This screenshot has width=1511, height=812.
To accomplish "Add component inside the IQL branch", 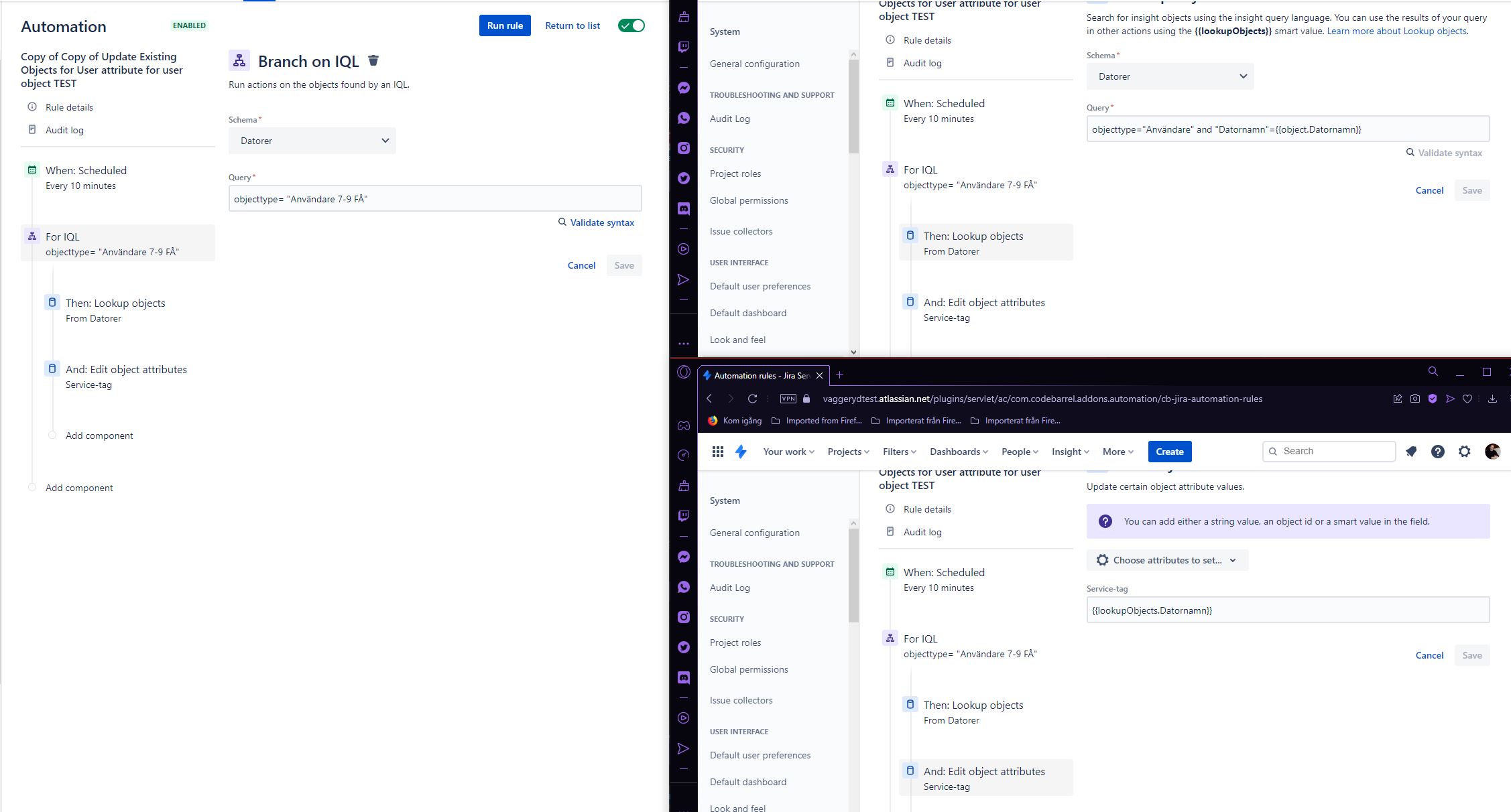I will click(99, 435).
